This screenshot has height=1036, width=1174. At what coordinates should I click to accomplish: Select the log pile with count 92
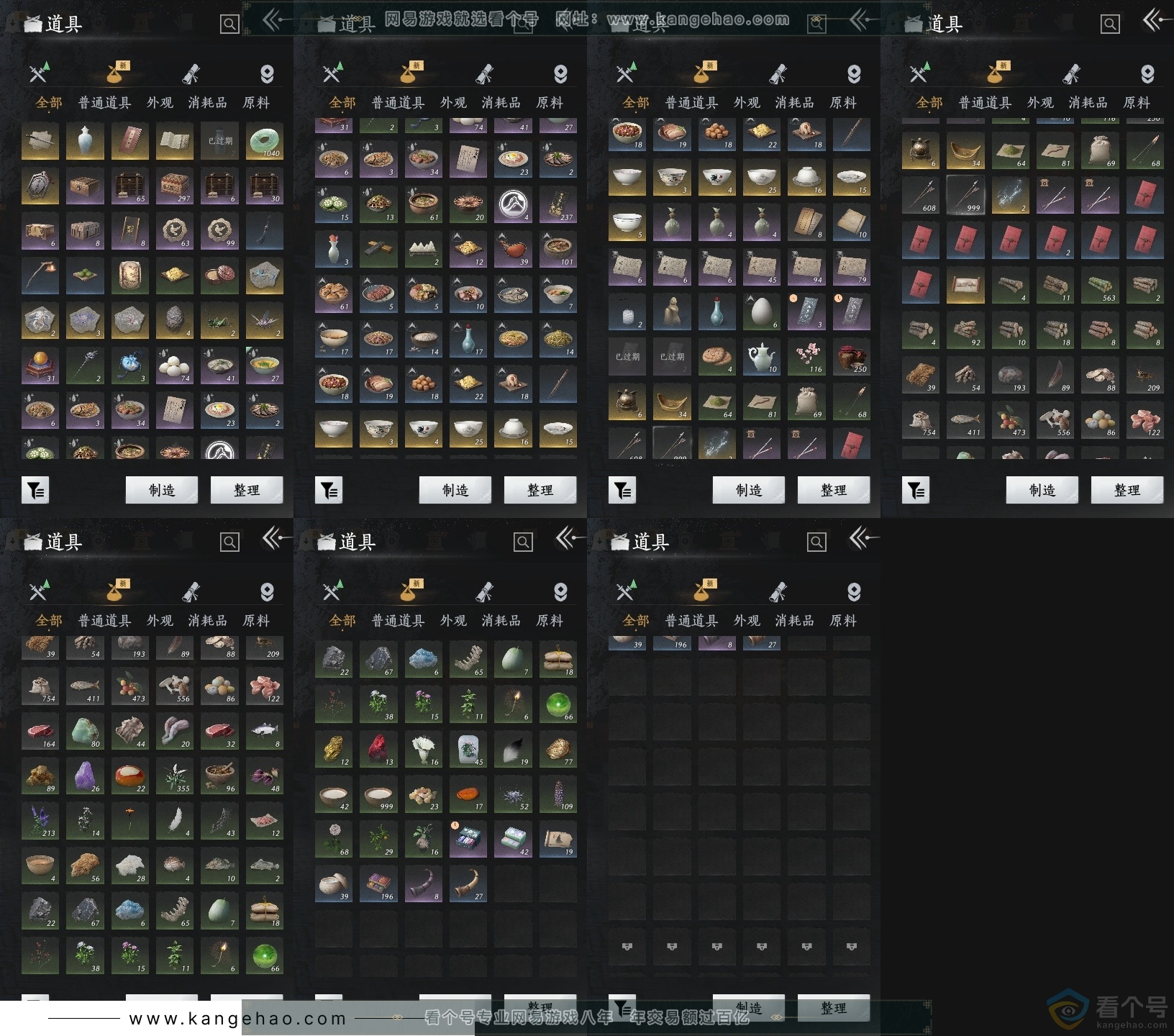(965, 330)
